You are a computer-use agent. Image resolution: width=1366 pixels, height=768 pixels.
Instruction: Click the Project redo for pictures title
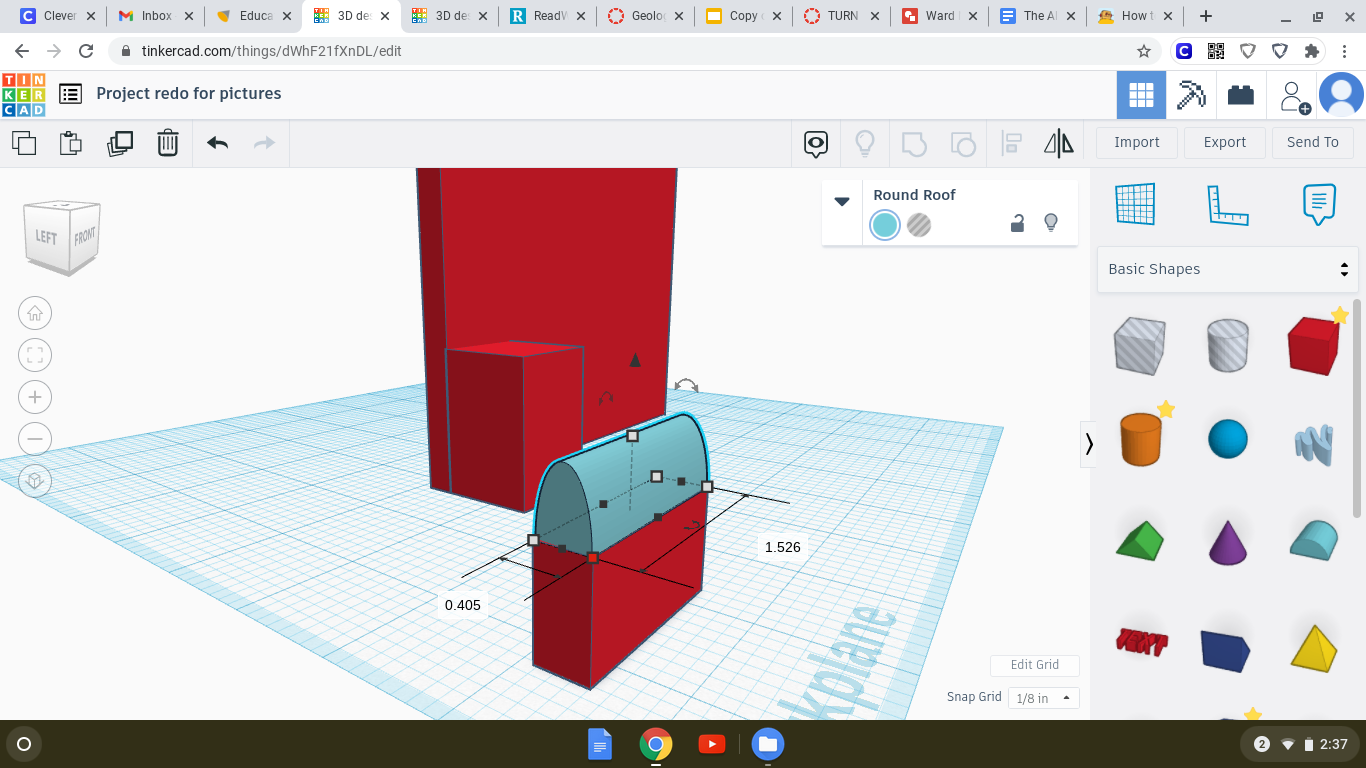189,93
